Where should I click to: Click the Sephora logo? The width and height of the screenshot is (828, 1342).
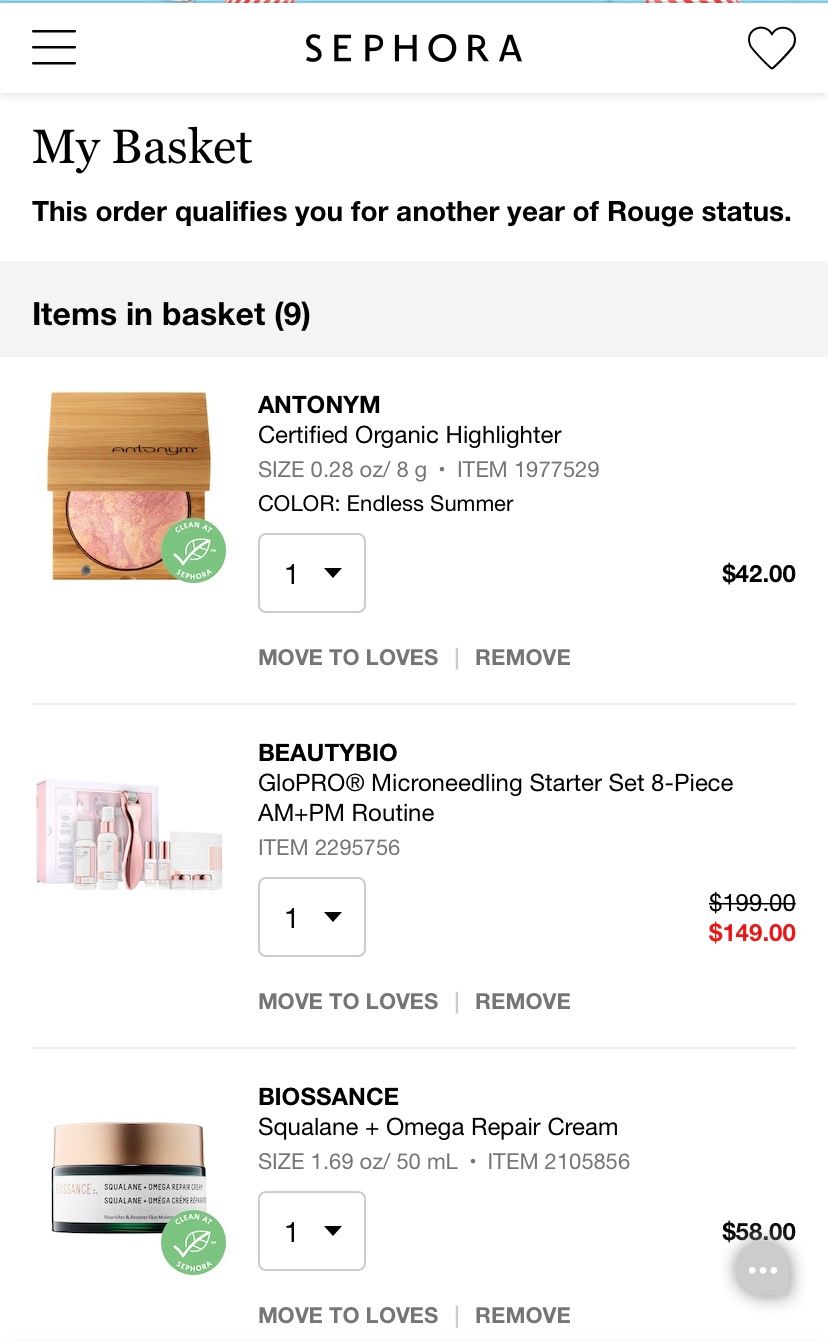414,47
